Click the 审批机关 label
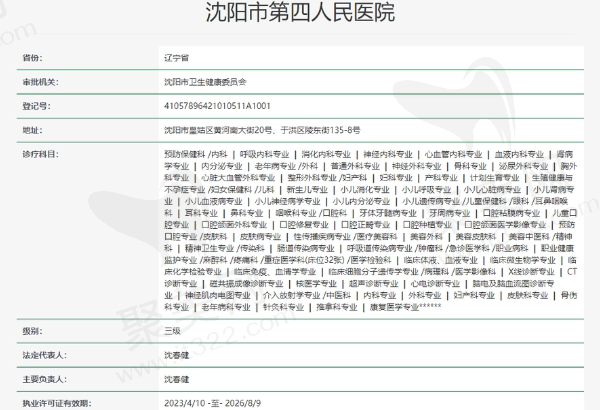 40,82
